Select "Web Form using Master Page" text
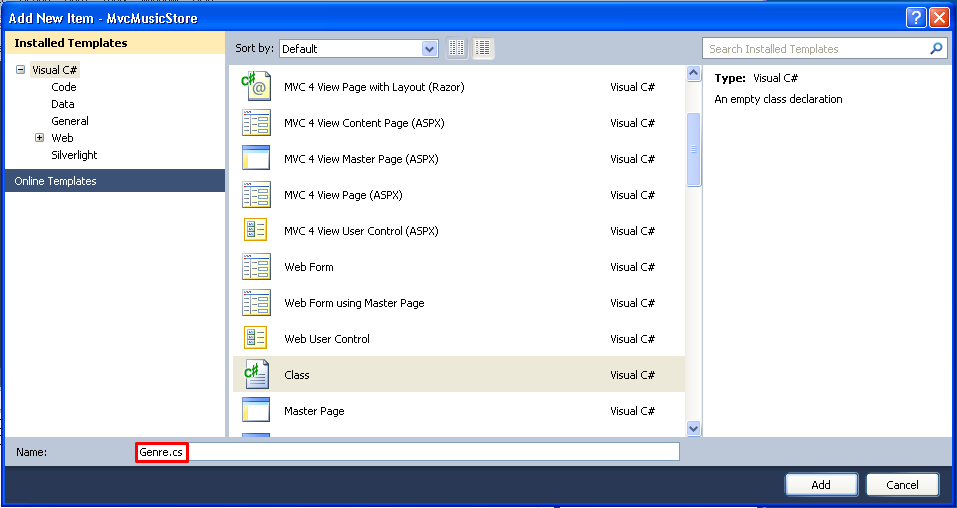The width and height of the screenshot is (957, 508). point(354,303)
